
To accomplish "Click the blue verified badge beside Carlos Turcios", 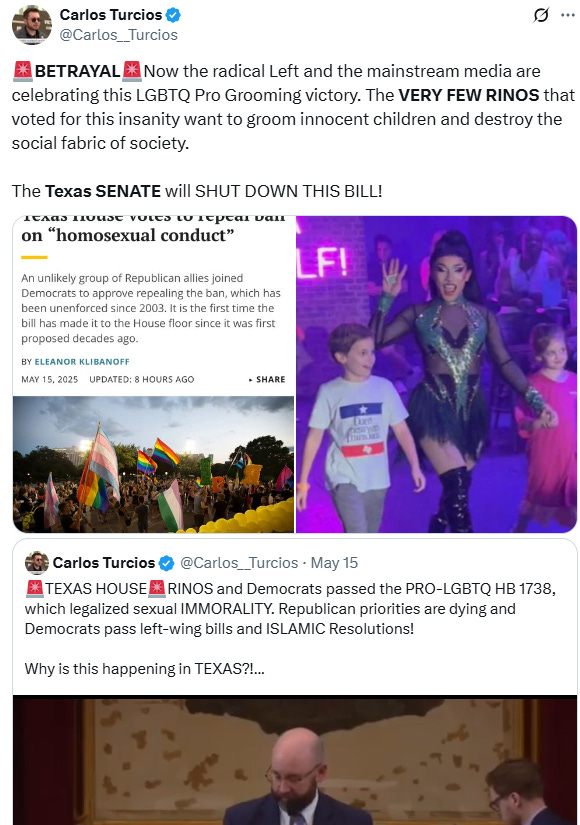I will coord(173,15).
